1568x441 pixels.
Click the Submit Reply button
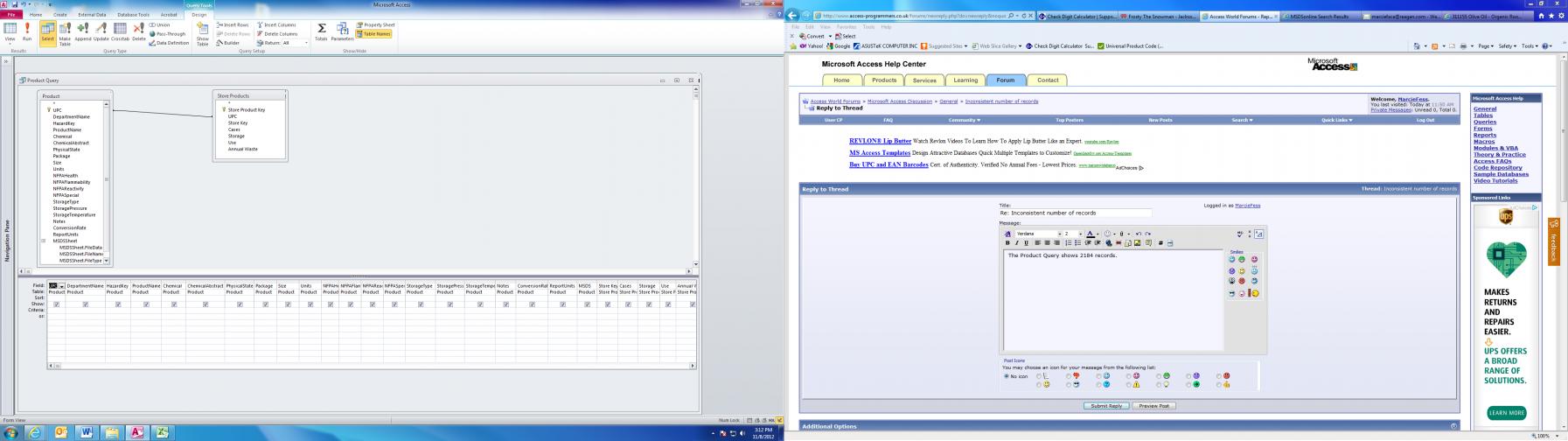[1106, 406]
